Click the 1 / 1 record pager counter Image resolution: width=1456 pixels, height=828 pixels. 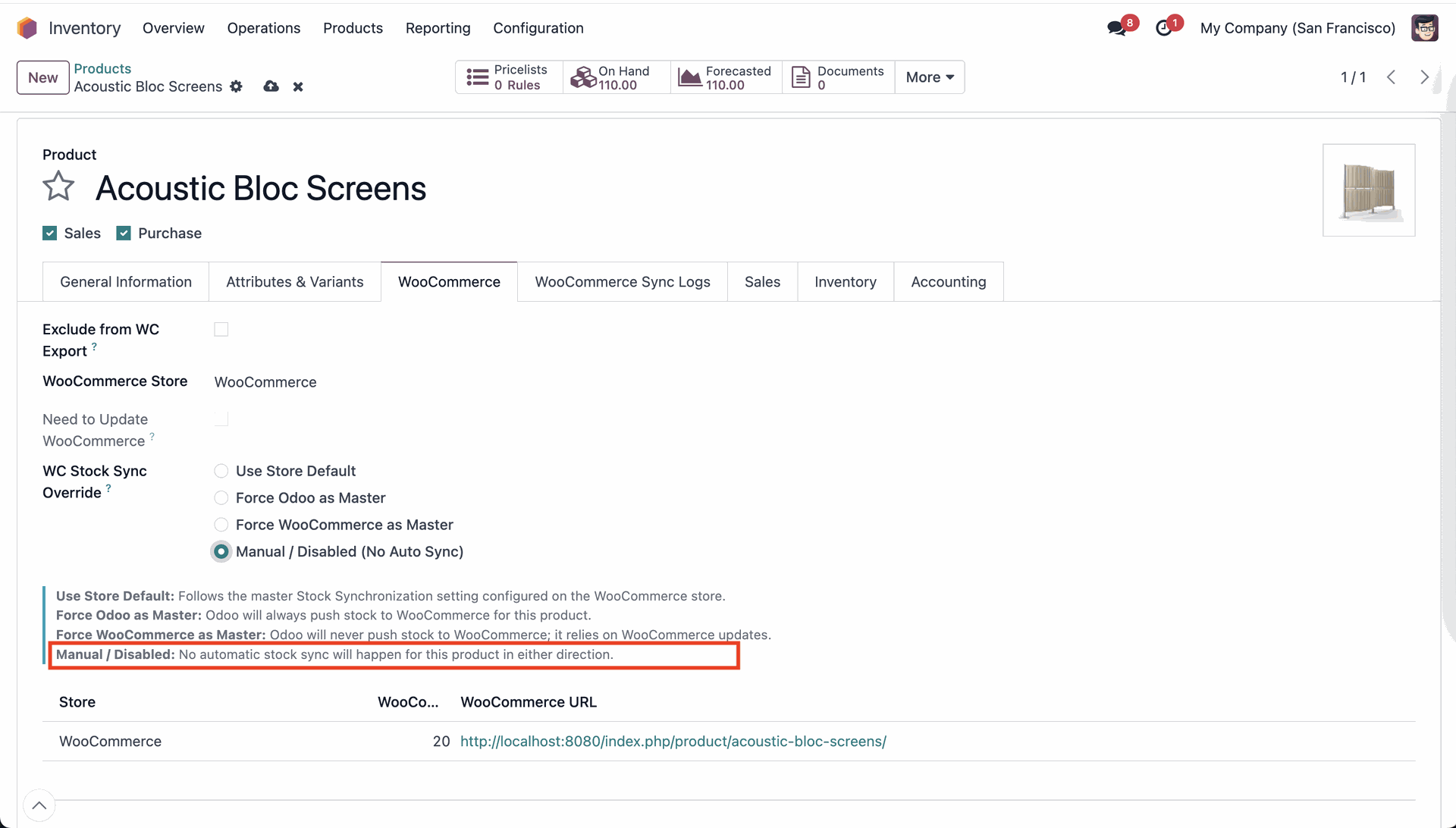point(1353,77)
